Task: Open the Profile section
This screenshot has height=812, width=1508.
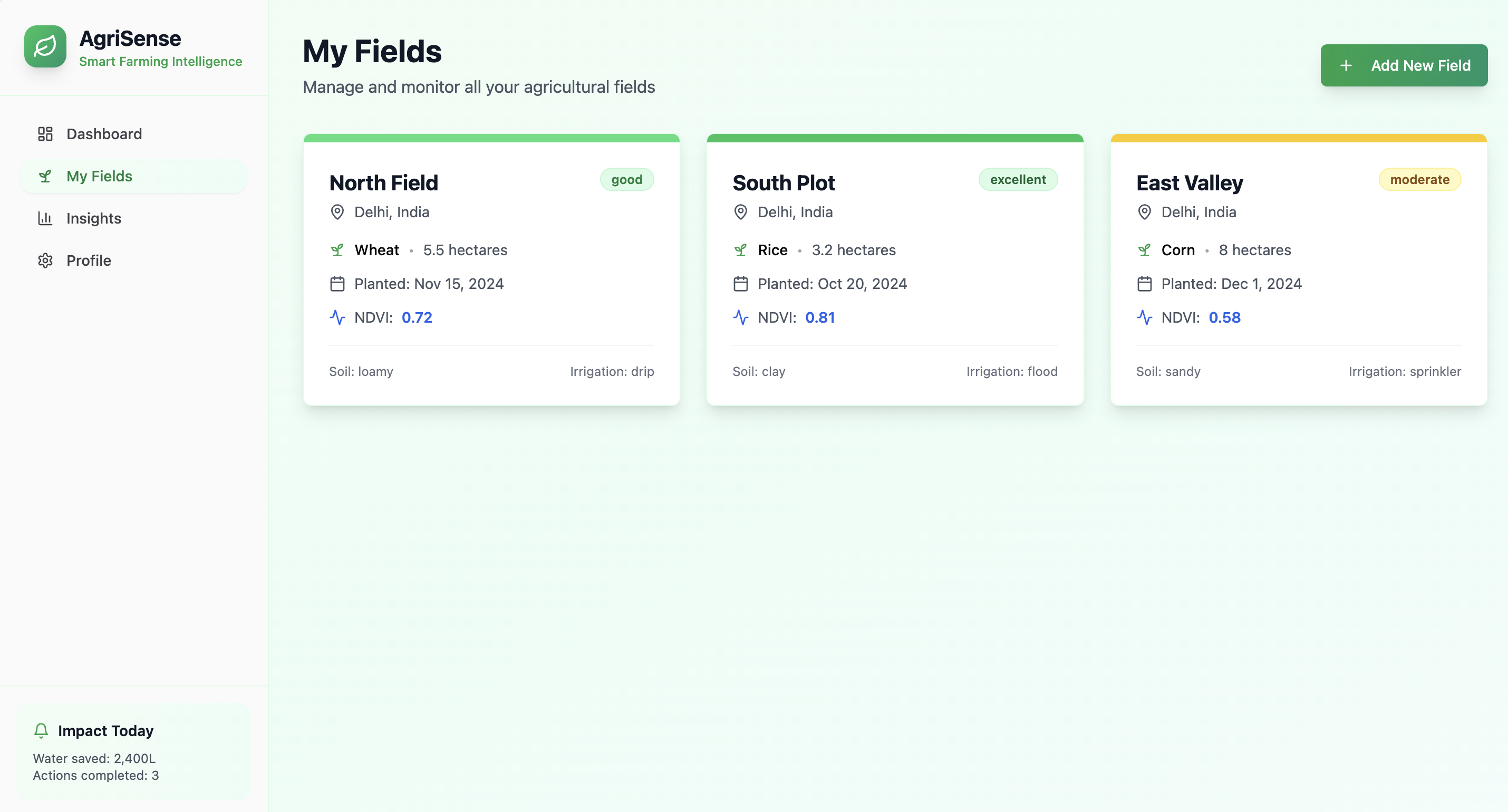Action: tap(89, 260)
